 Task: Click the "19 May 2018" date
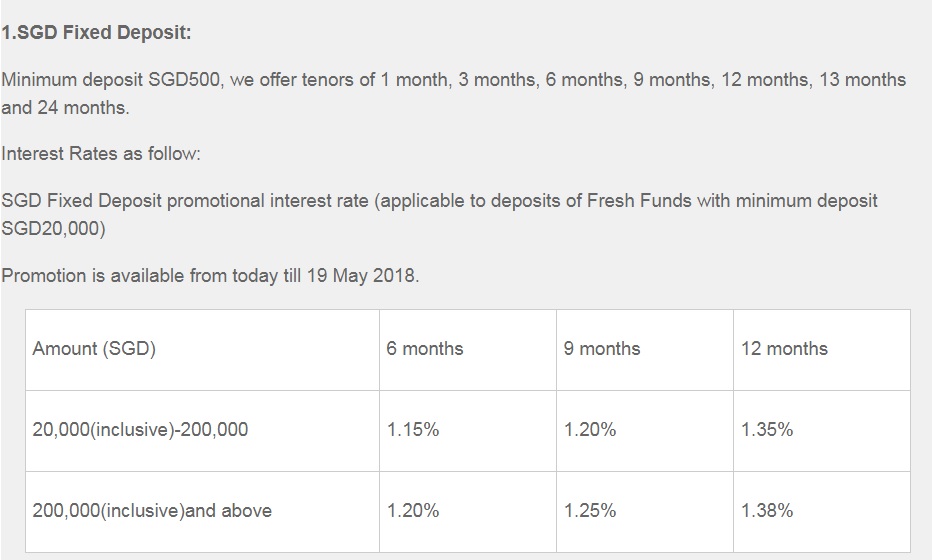361,276
